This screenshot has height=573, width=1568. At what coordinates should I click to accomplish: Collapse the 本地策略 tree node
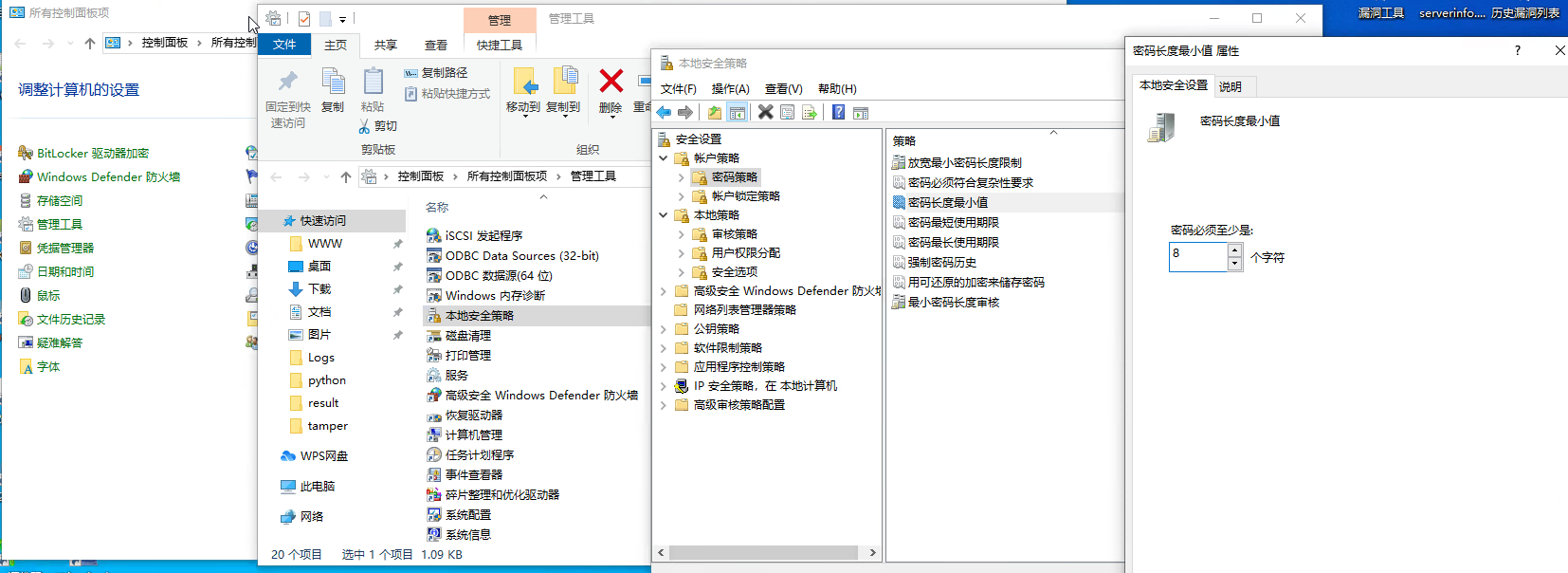coord(664,215)
